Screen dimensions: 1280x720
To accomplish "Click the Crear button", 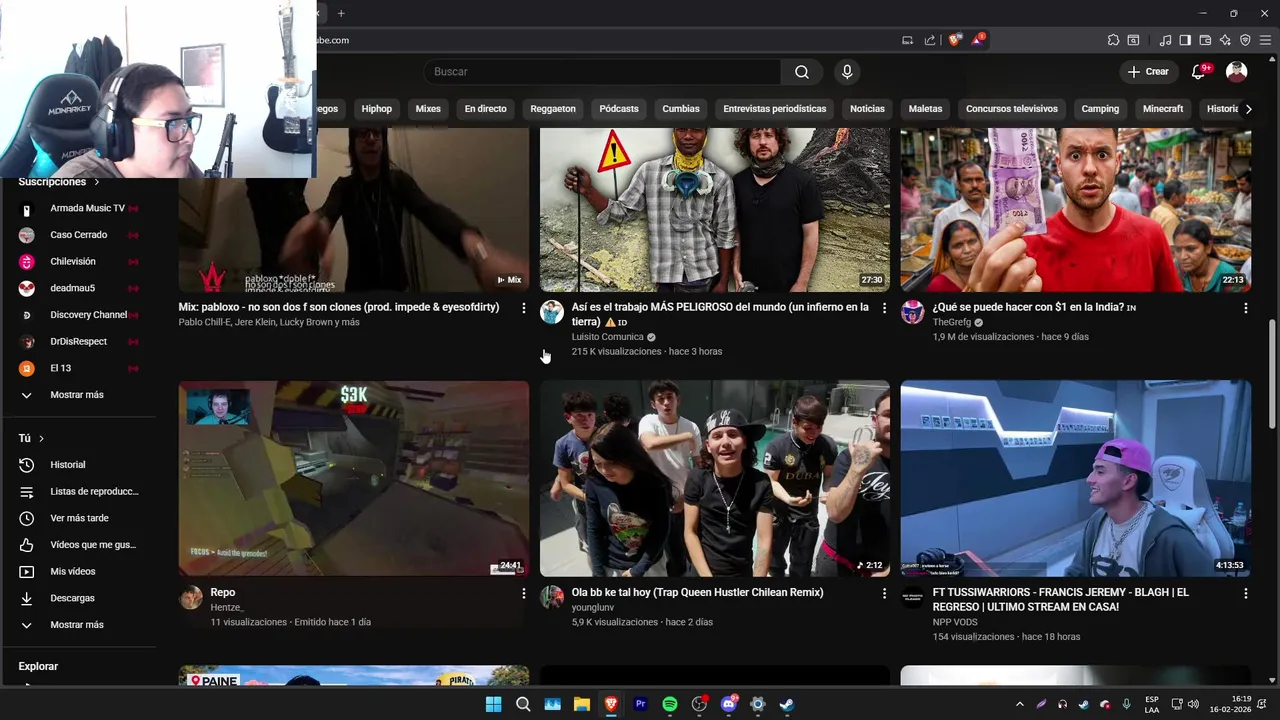I will 1148,72.
